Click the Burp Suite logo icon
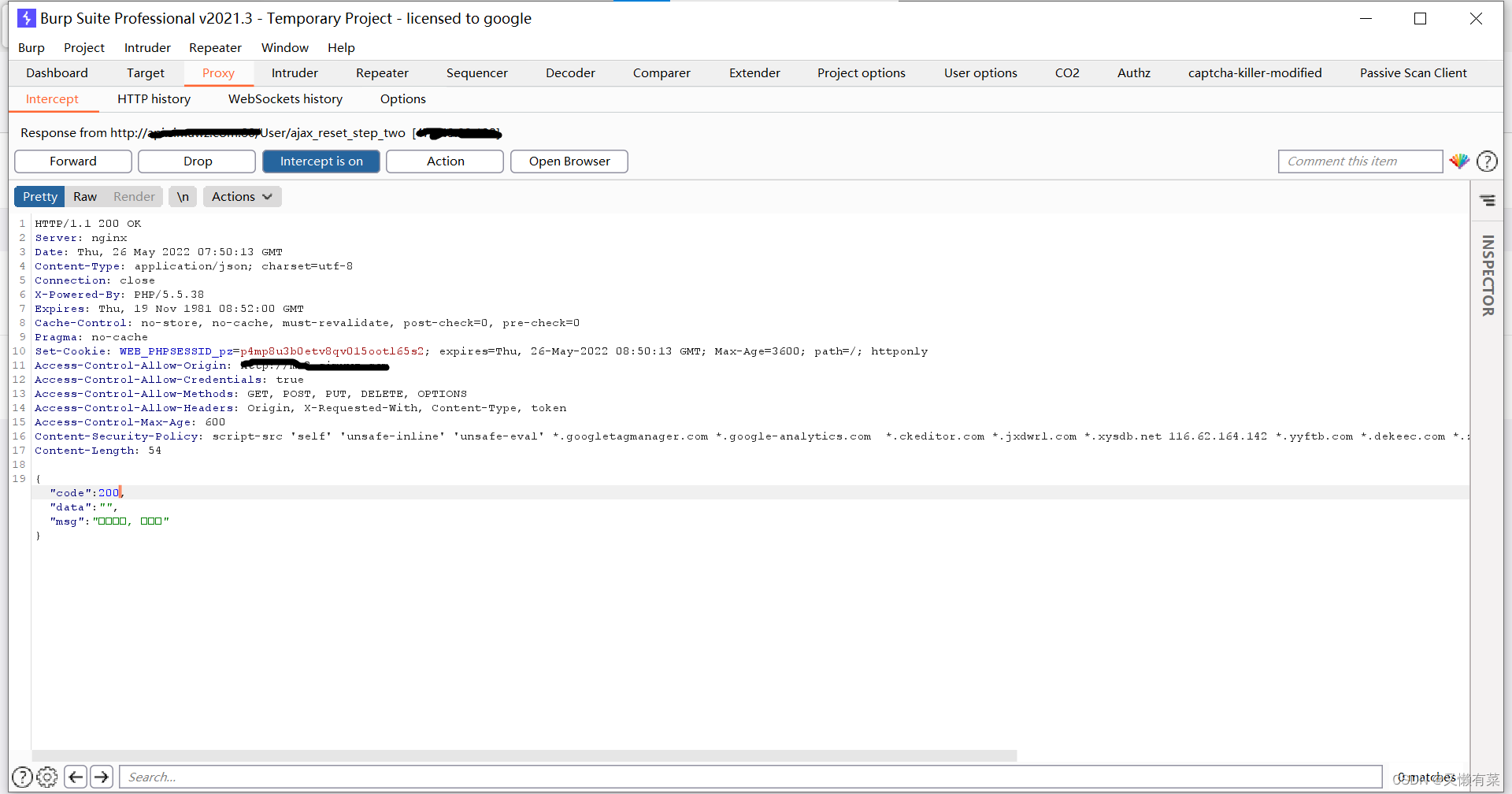 coord(26,18)
